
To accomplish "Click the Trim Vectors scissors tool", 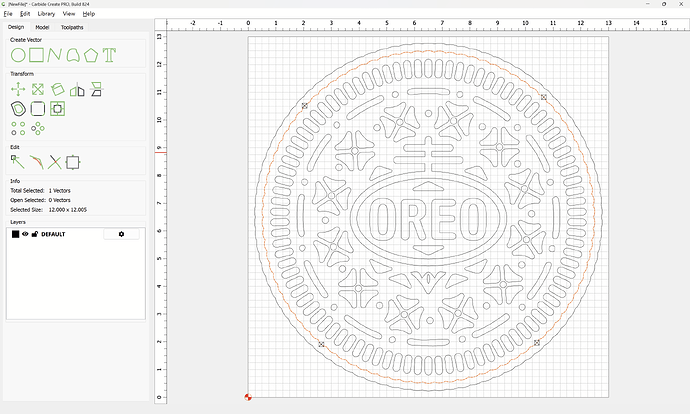I will pos(55,161).
